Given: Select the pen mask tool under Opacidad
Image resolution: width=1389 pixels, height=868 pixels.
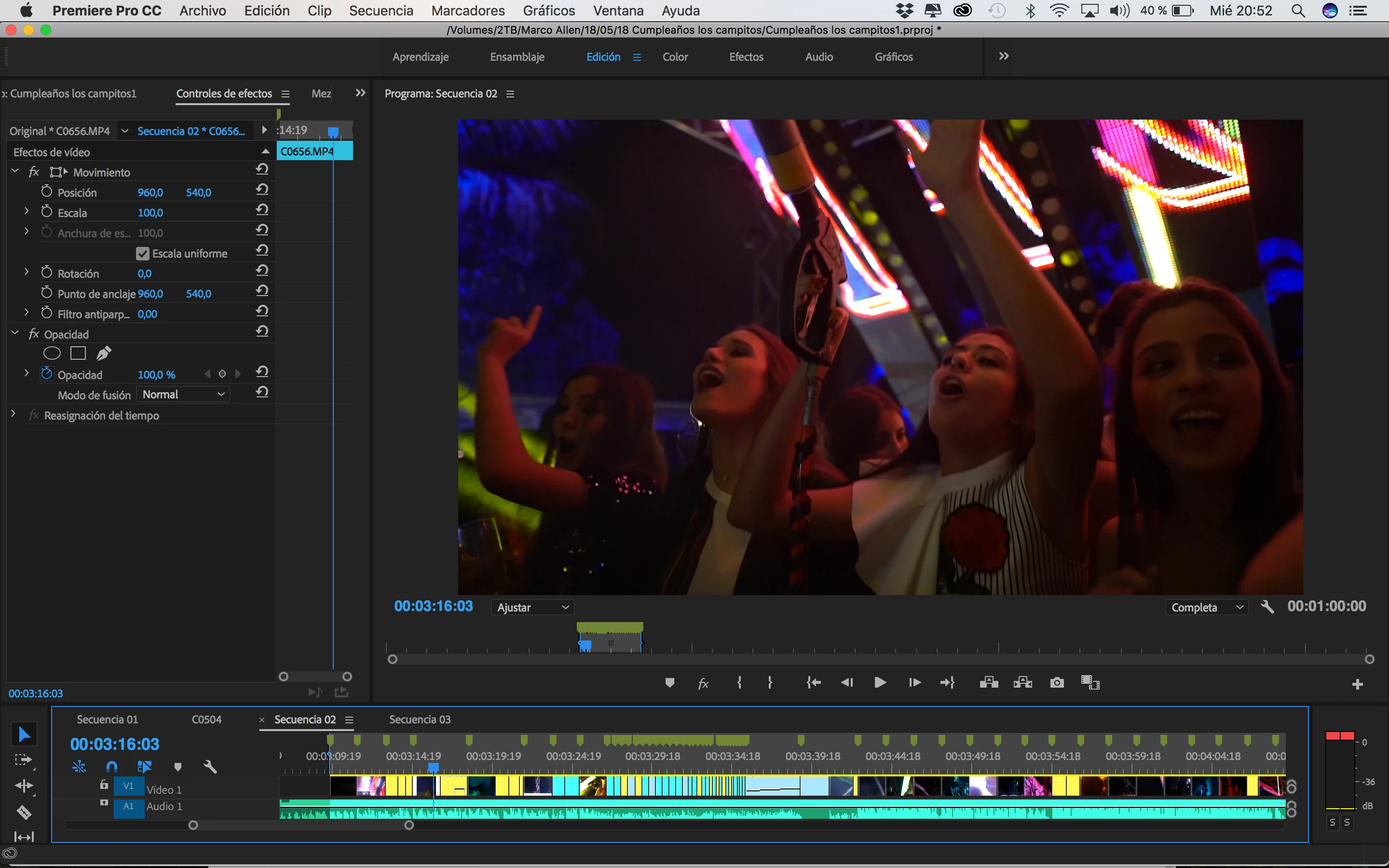Looking at the screenshot, I should 104,353.
